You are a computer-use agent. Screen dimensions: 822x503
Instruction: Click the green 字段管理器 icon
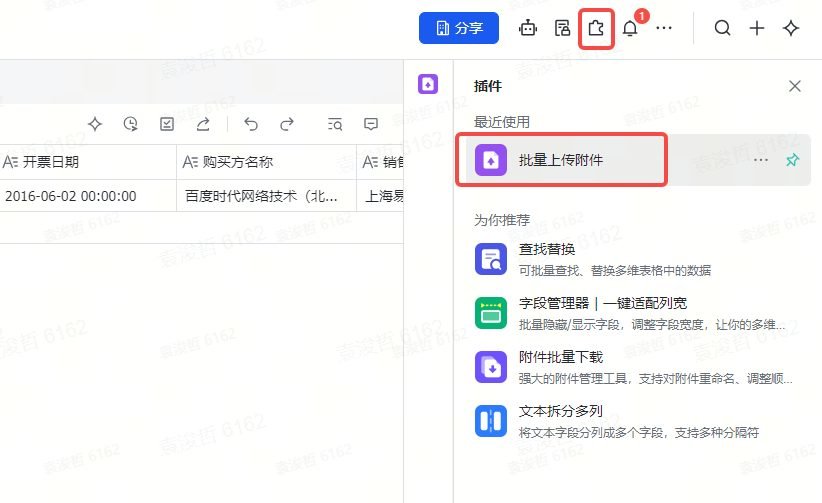pos(491,313)
